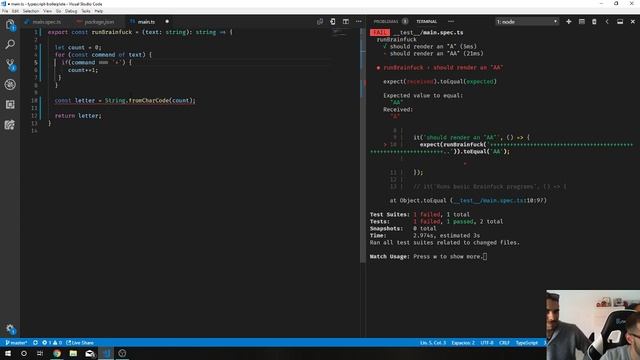Open __test__/main.spec.ts:10:97 link in terminal
640x360 pixels.
[x=500, y=200]
